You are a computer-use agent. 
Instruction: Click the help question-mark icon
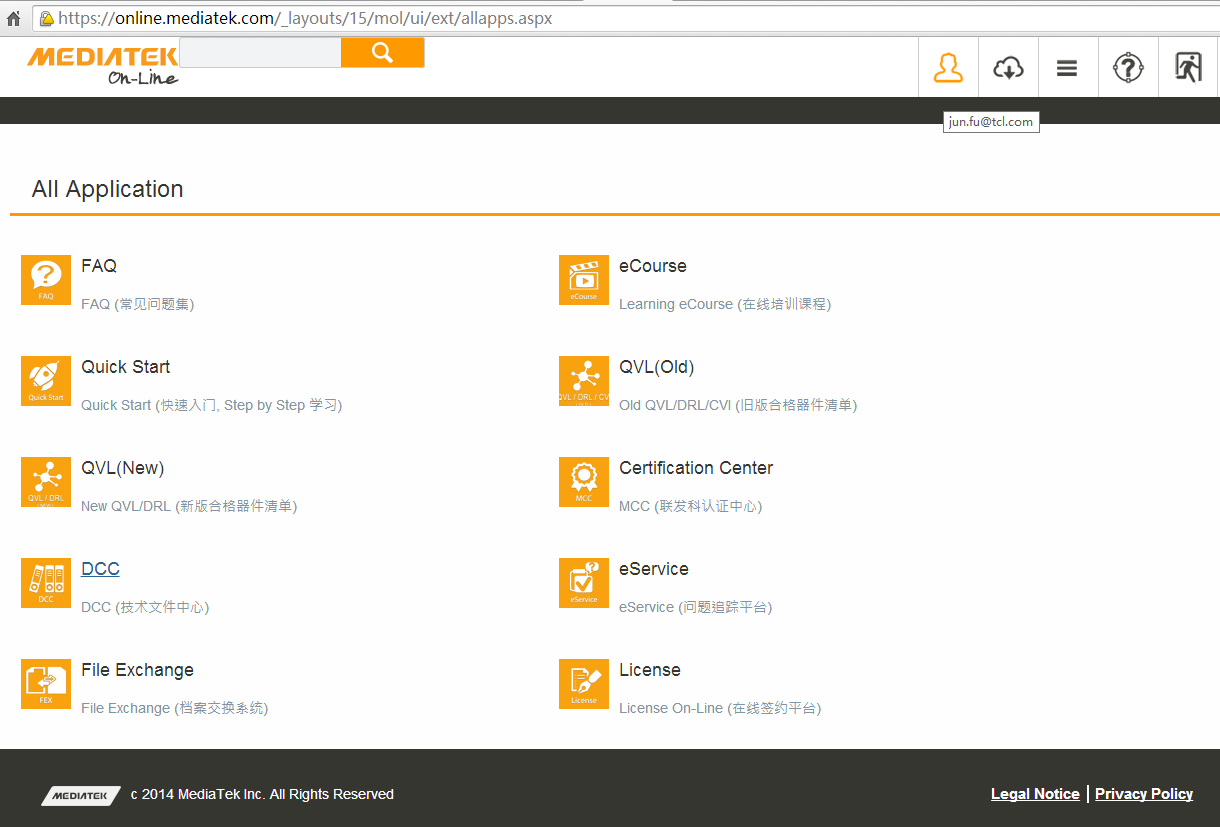[x=1128, y=68]
